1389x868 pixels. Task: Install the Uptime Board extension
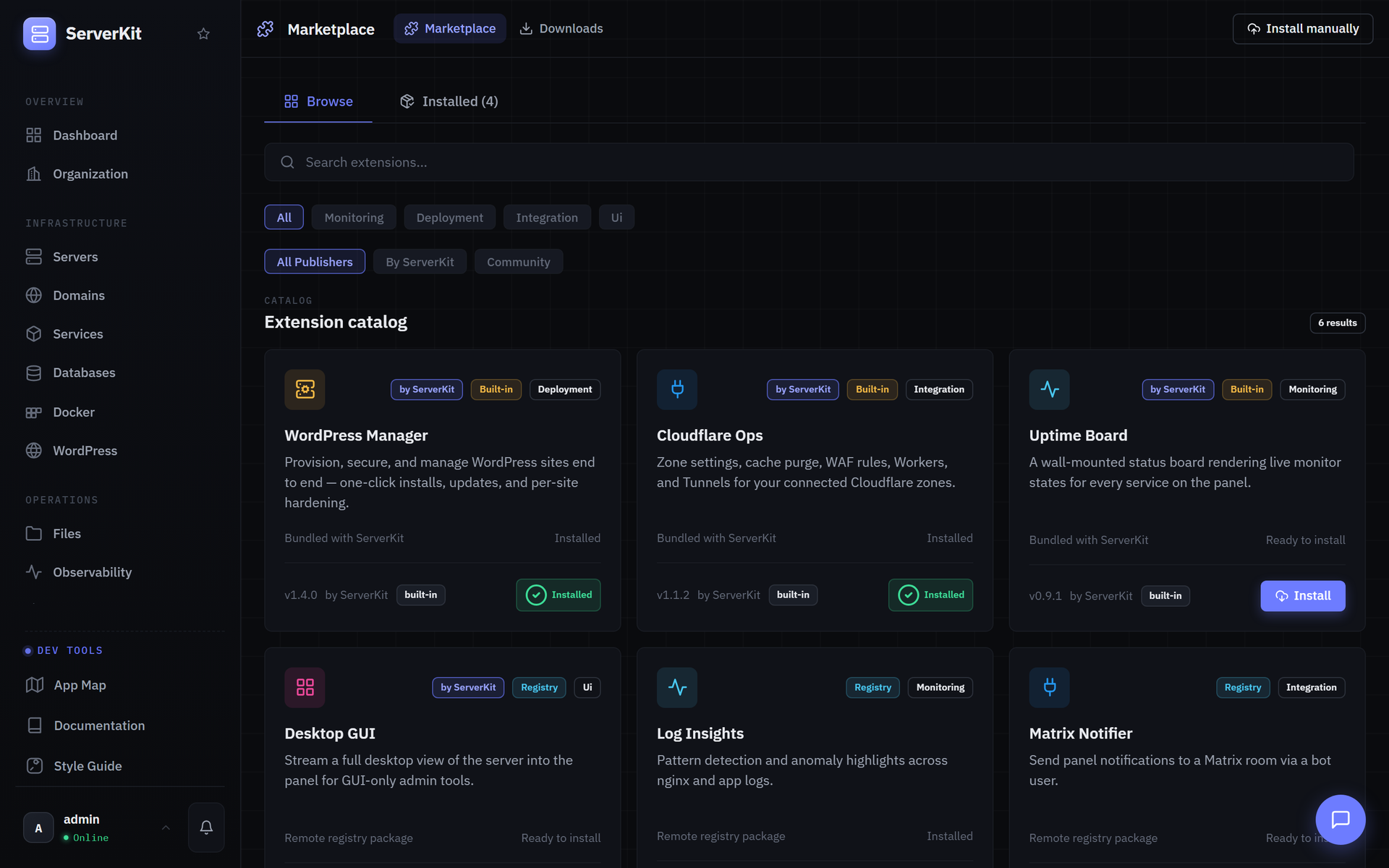1302,596
